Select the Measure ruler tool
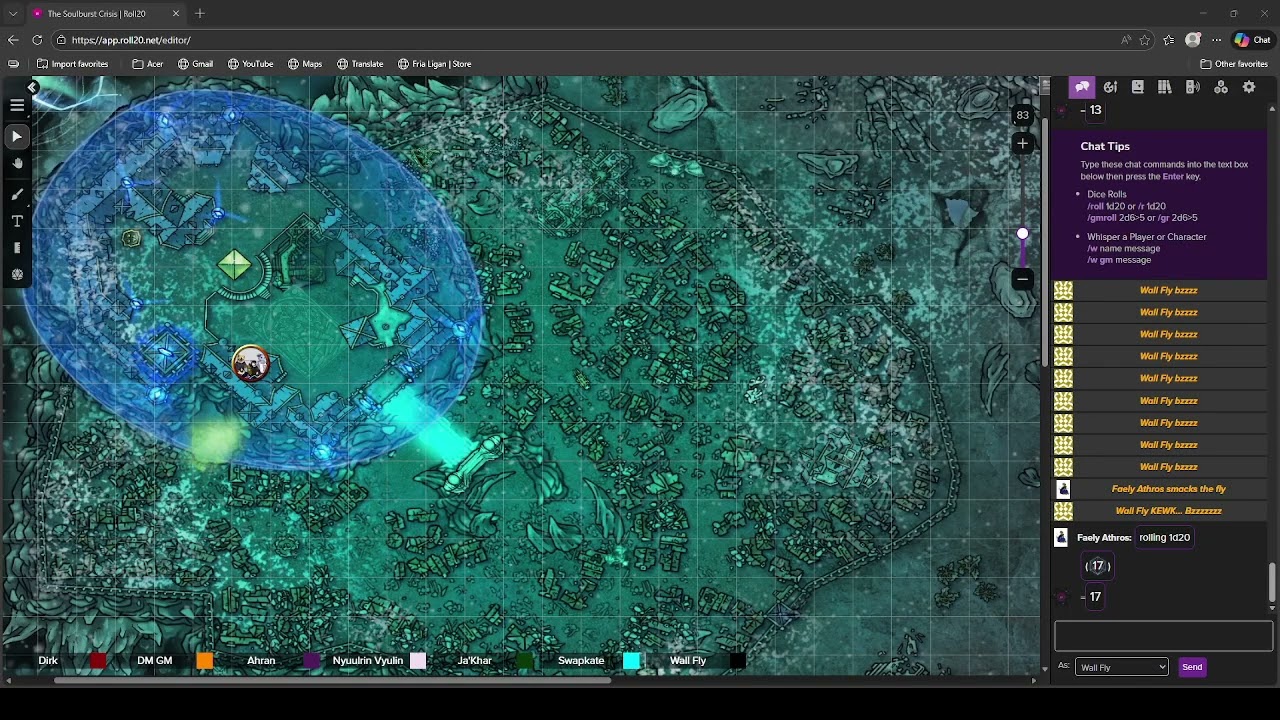This screenshot has height=720, width=1280. 17,248
